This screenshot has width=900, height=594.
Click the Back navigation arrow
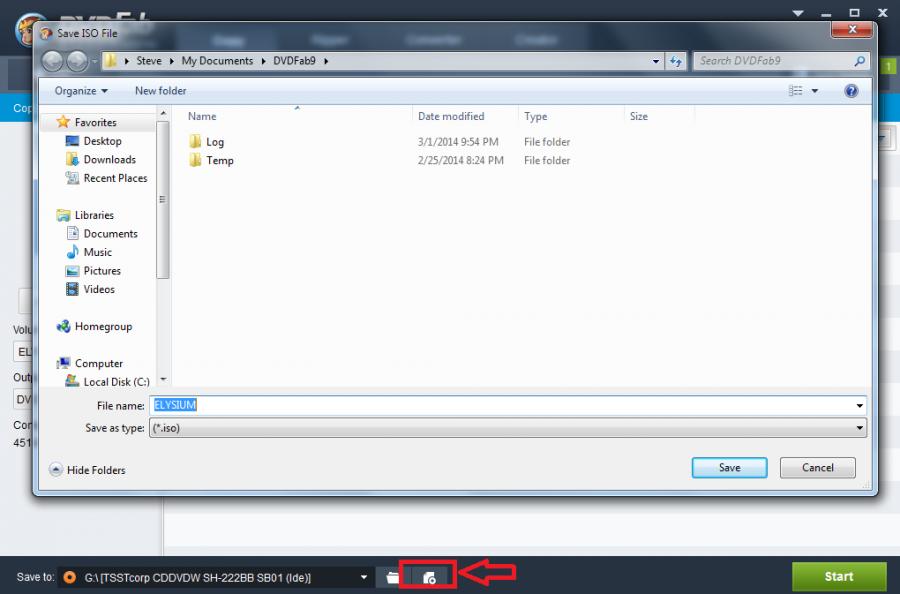pos(52,61)
